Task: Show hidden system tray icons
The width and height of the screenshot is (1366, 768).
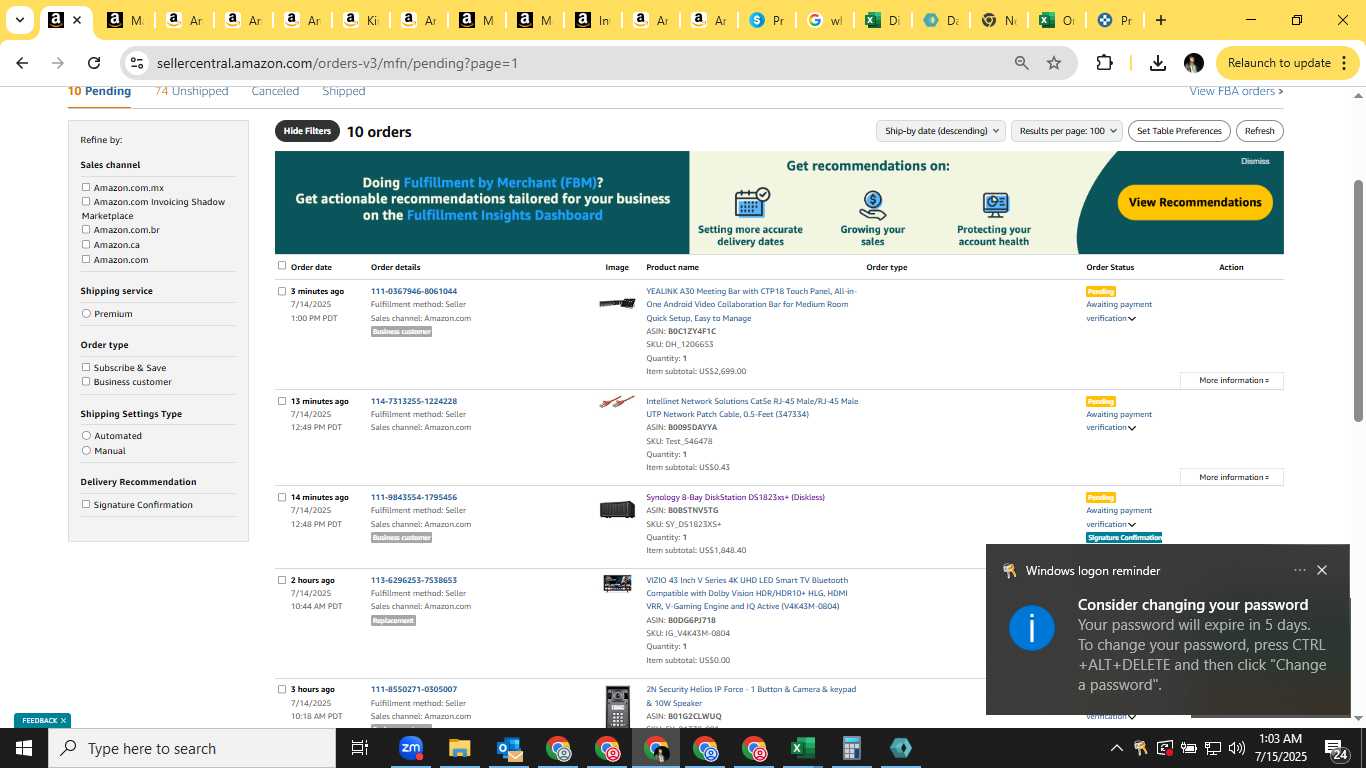Action: point(1116,748)
